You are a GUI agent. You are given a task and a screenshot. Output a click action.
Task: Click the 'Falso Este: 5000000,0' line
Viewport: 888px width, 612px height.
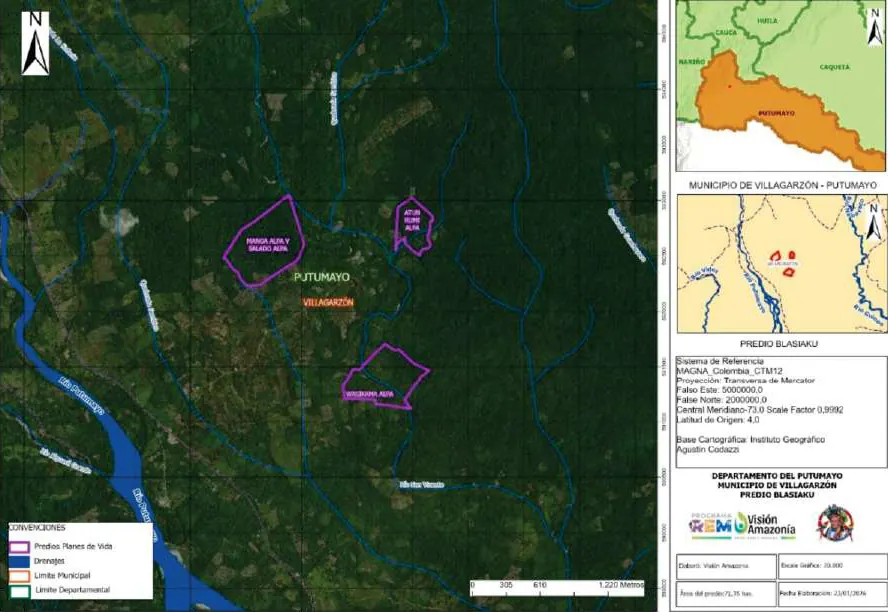[x=719, y=390]
